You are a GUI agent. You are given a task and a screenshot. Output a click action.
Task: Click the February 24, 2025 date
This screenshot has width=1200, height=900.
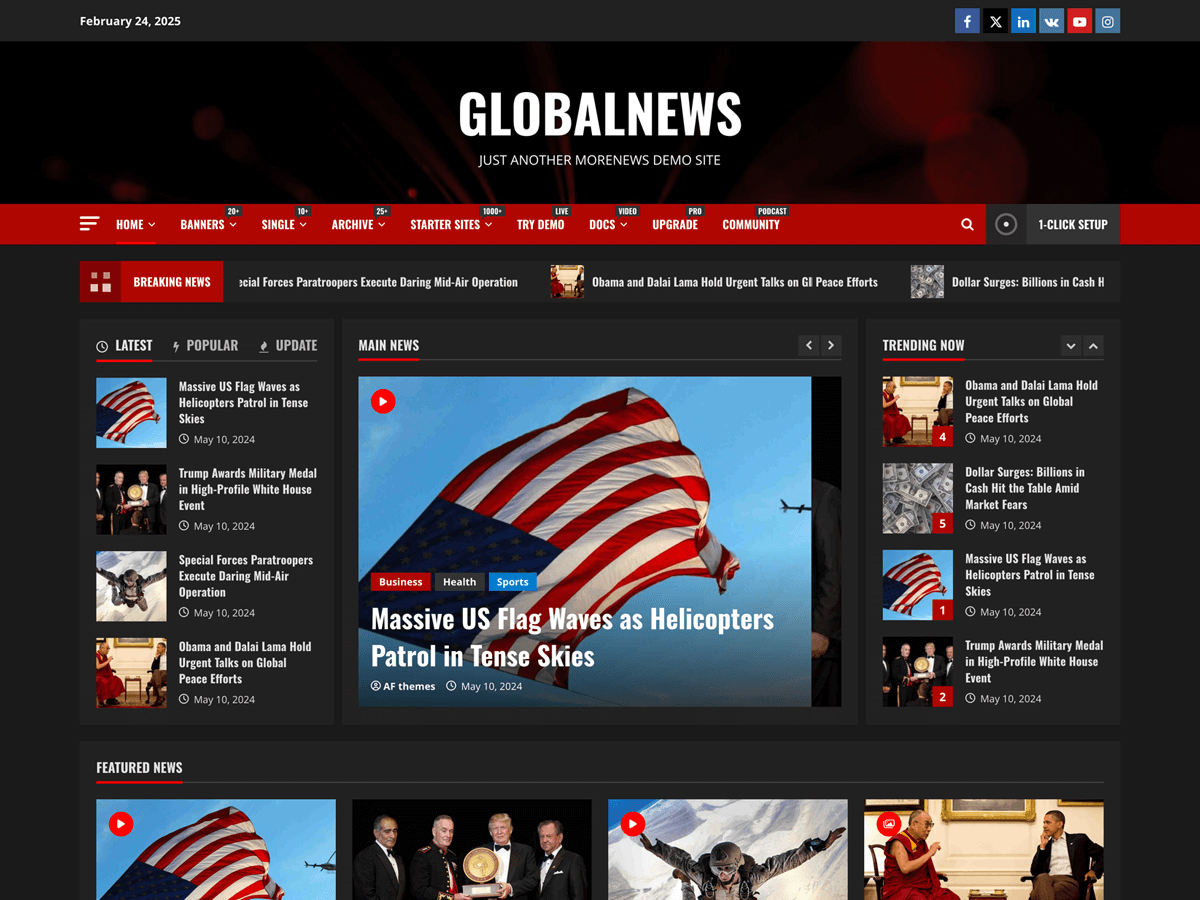(x=130, y=21)
